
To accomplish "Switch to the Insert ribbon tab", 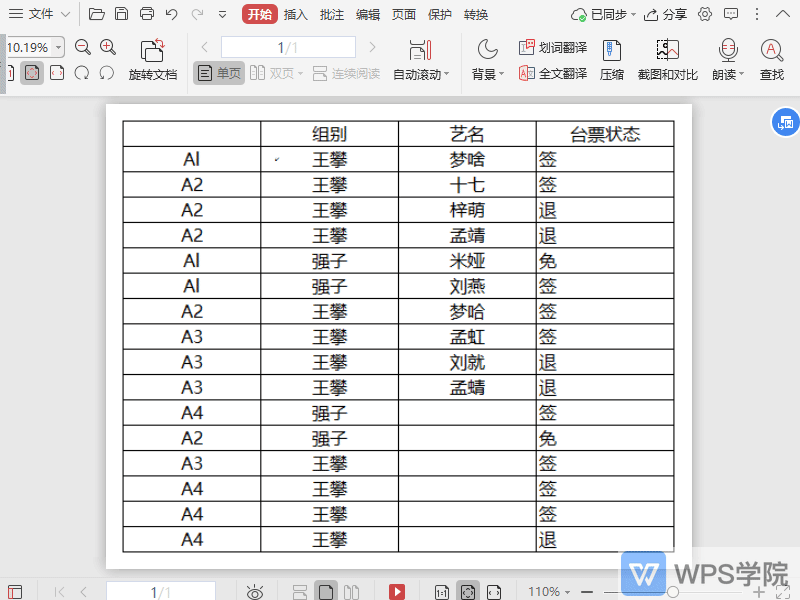I will [x=298, y=14].
